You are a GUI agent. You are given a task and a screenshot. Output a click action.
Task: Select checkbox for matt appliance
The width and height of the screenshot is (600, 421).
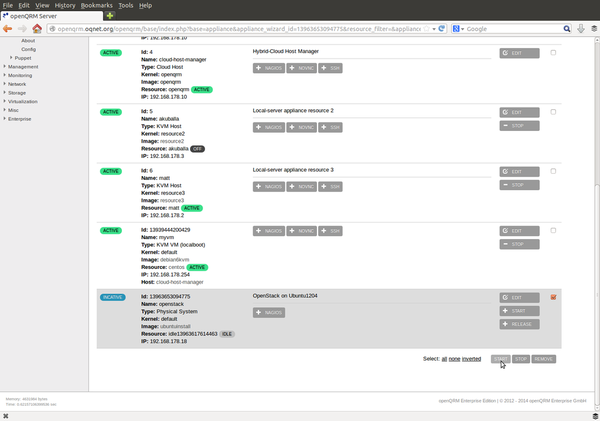(x=553, y=171)
